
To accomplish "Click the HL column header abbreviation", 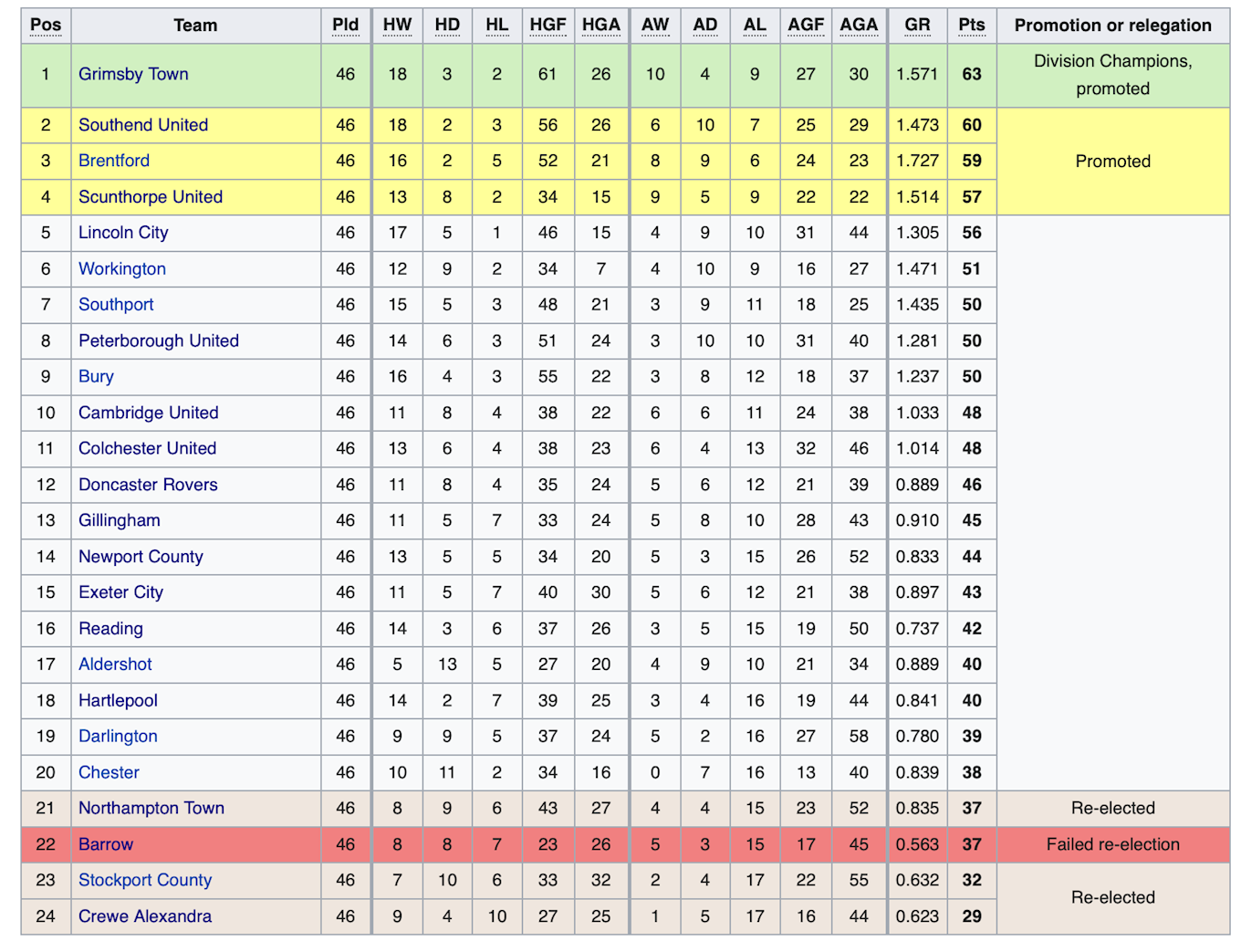I will click(496, 26).
